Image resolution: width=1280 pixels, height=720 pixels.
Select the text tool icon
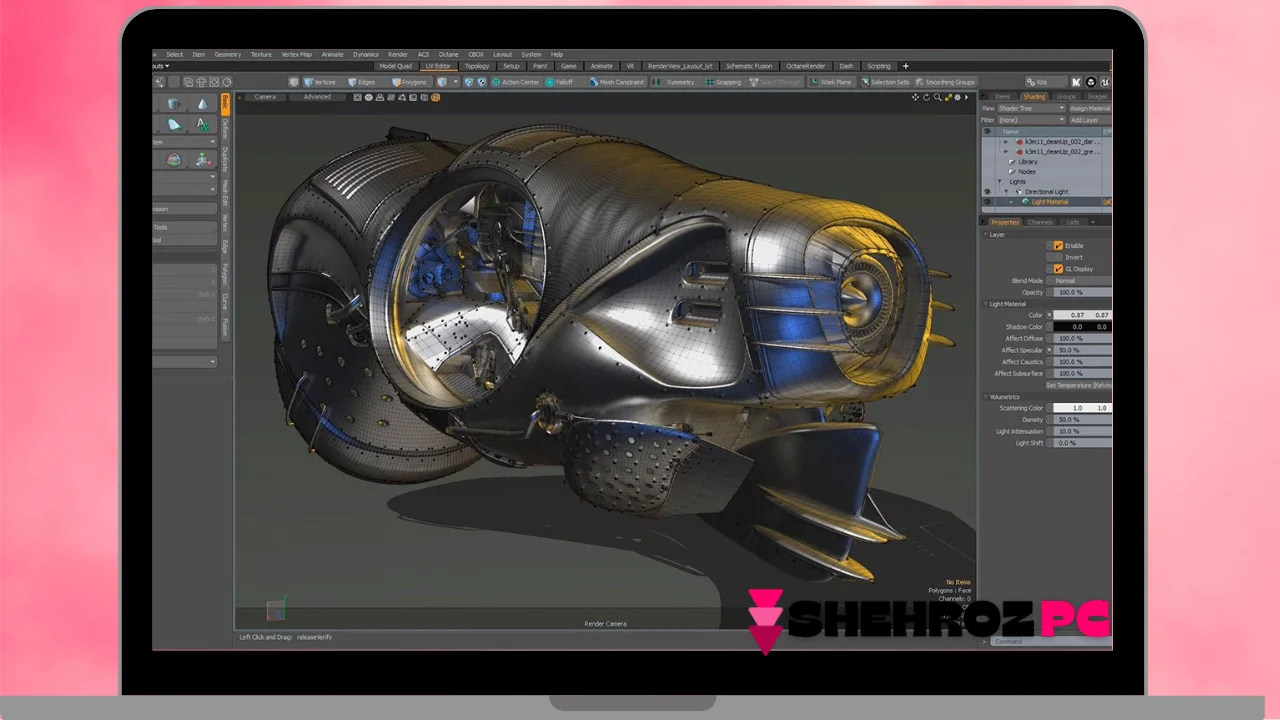pyautogui.click(x=203, y=125)
